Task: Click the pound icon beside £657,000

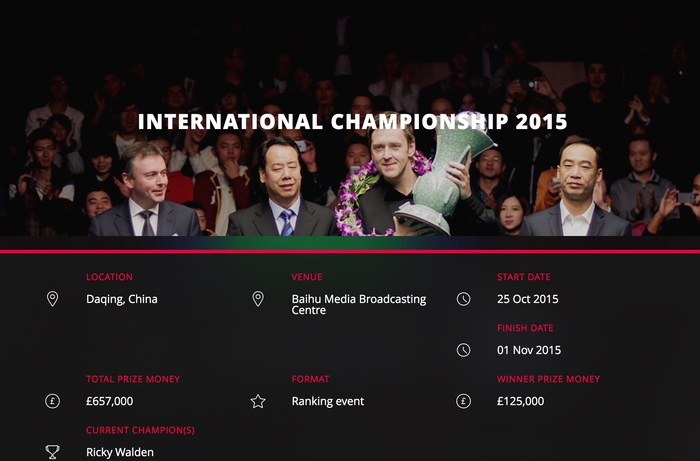Action: (x=52, y=401)
